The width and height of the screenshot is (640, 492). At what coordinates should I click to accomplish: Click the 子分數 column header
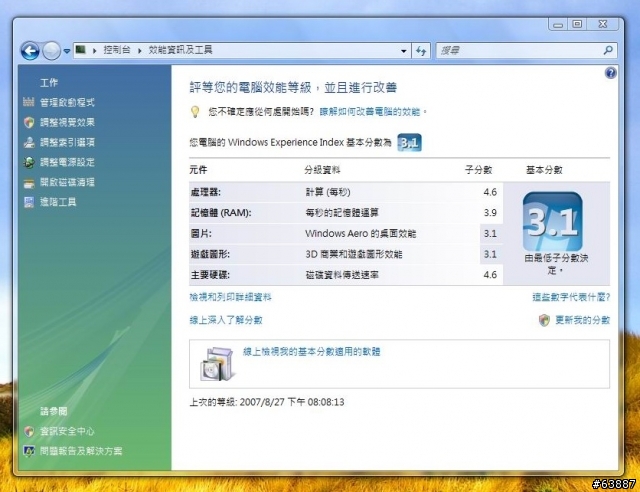(478, 170)
